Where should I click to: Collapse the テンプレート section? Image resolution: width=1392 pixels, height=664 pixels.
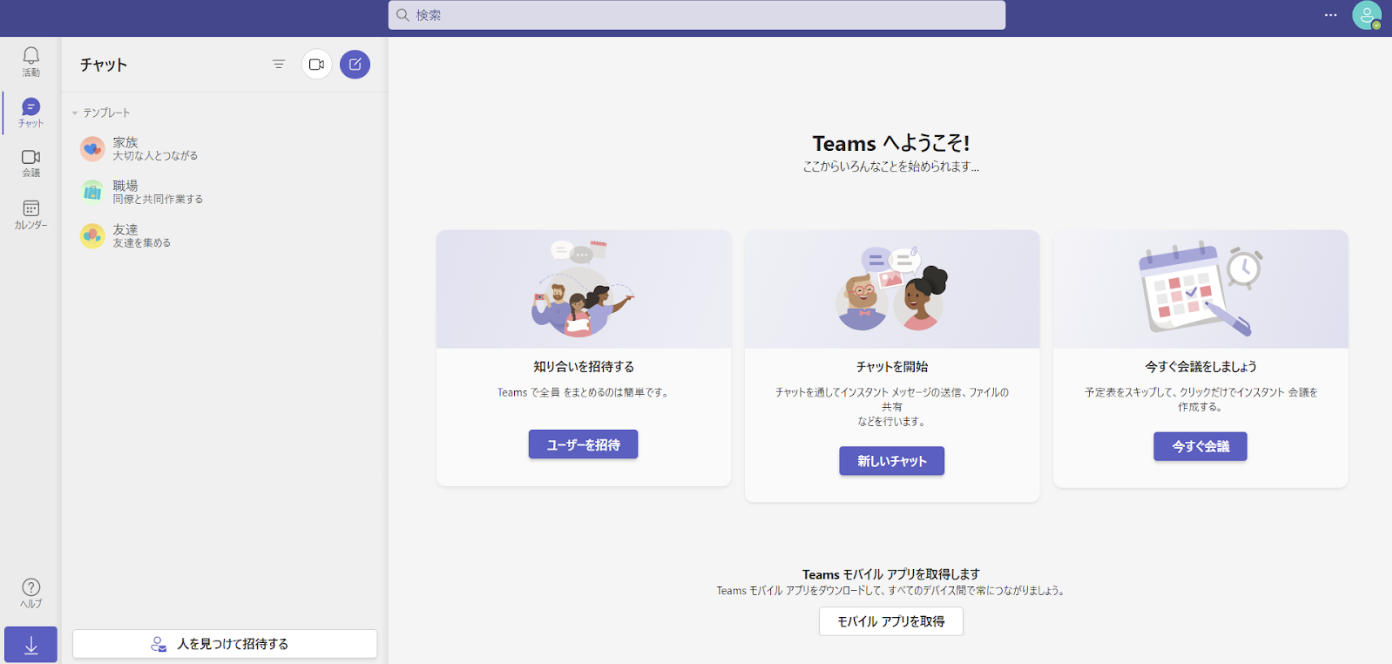pos(75,113)
